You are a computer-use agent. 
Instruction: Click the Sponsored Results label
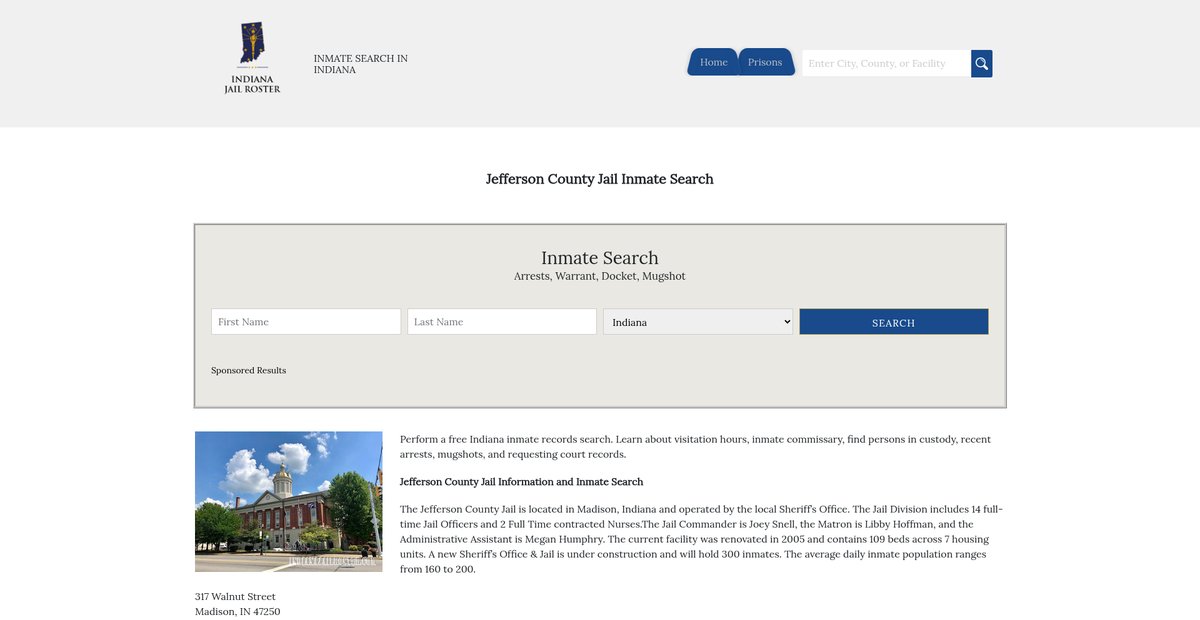(x=248, y=371)
